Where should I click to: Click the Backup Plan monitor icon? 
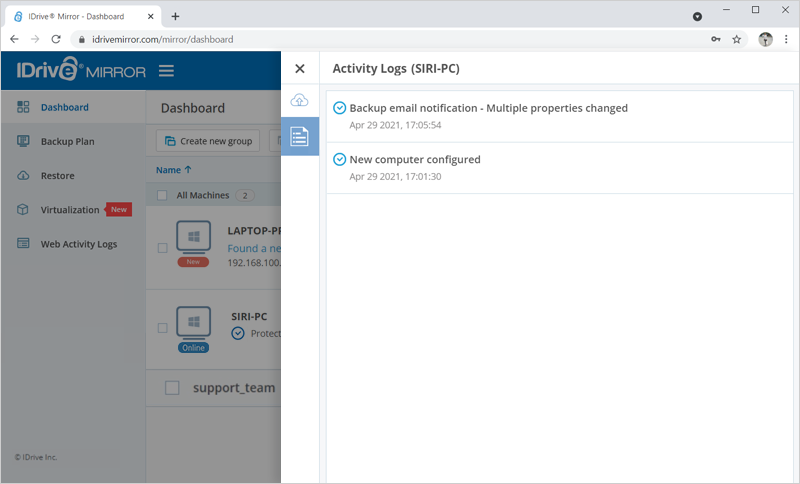point(23,141)
